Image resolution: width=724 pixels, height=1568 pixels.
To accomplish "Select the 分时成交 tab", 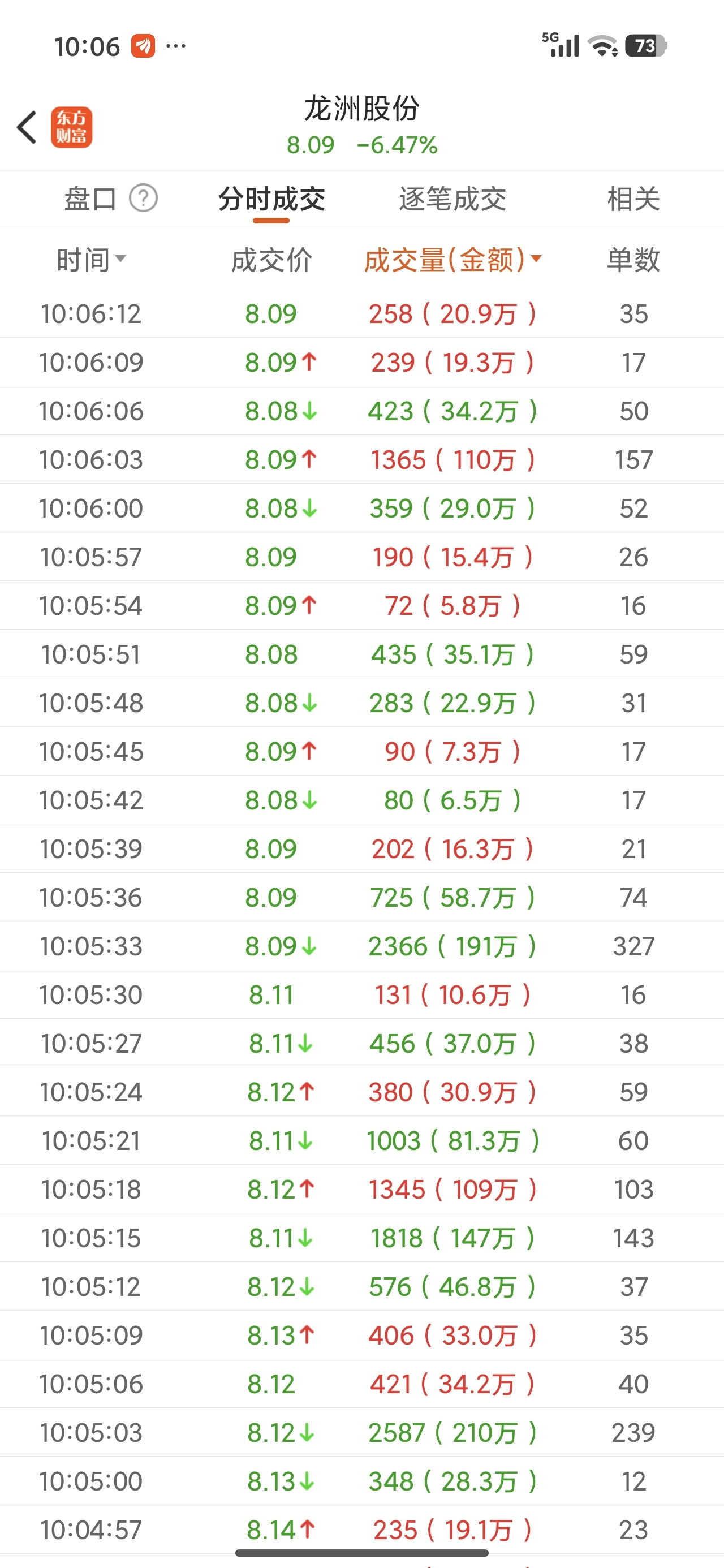I will [x=271, y=199].
